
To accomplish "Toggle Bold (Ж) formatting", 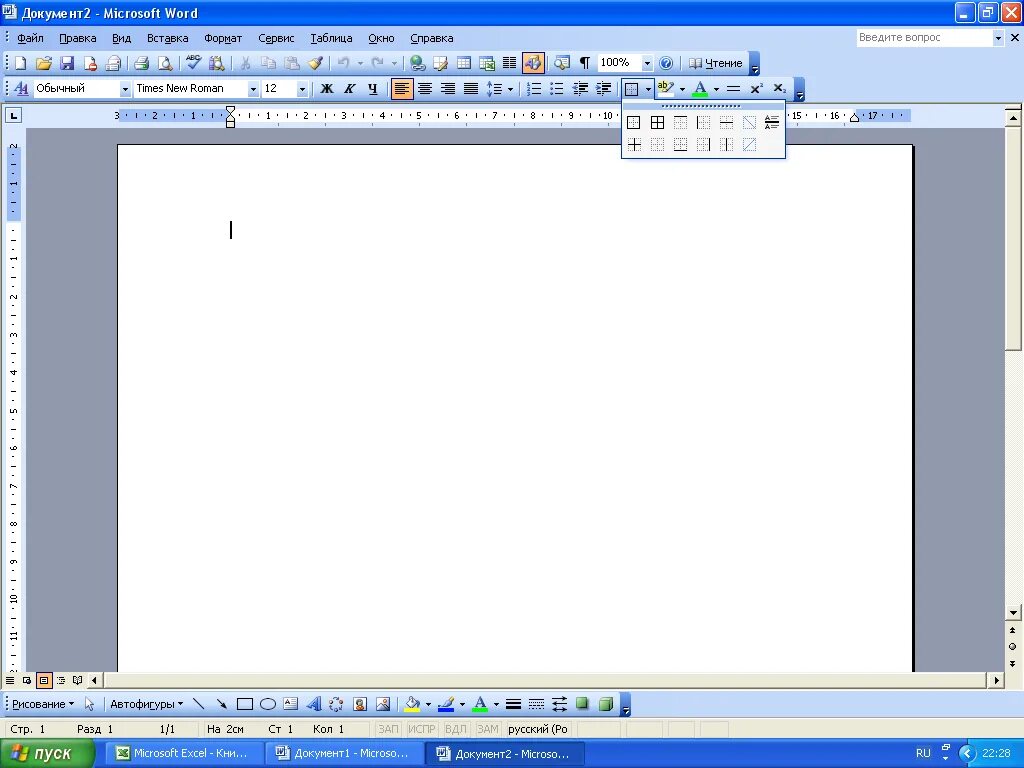I will point(327,88).
